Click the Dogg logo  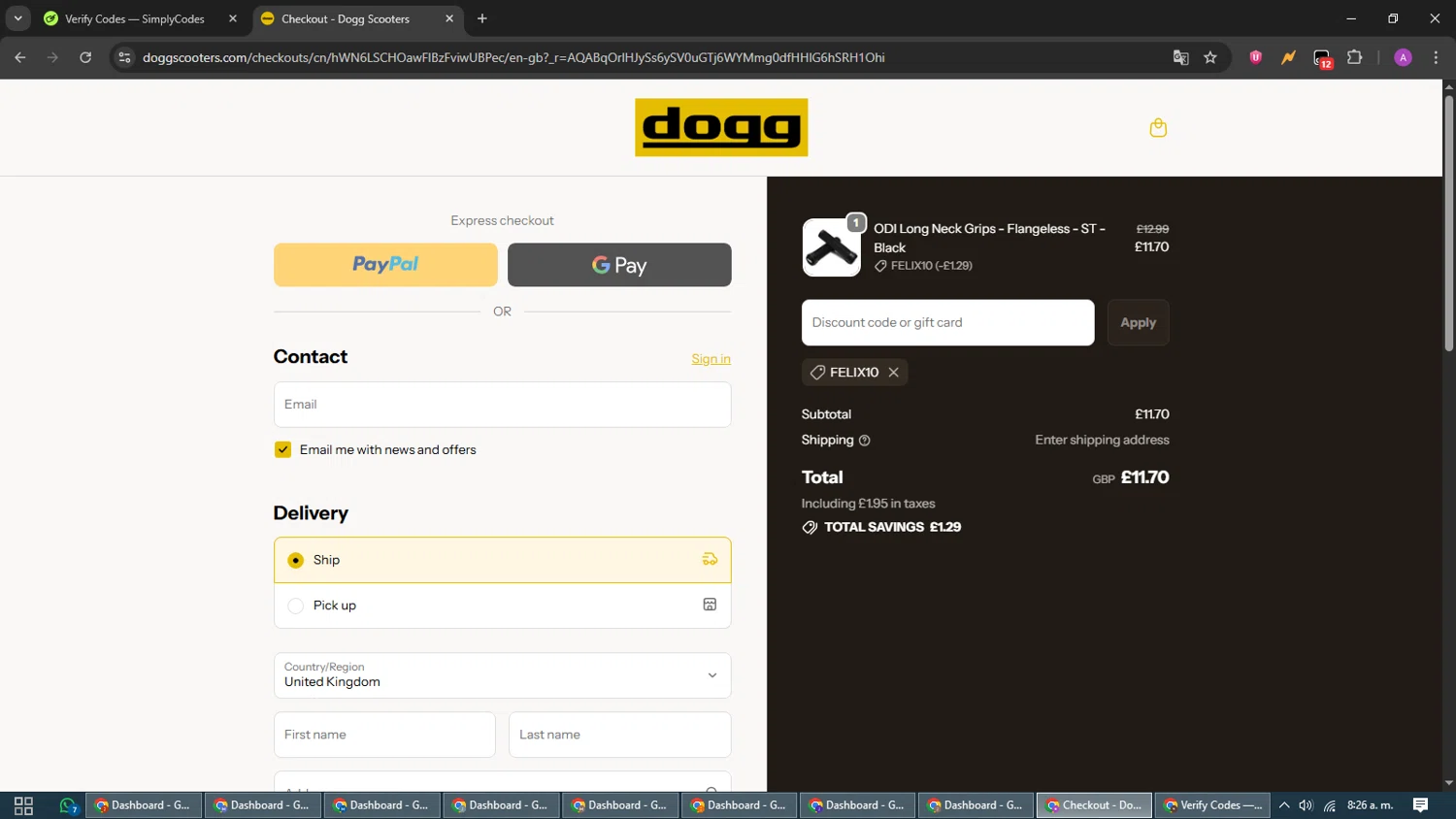[x=721, y=127]
